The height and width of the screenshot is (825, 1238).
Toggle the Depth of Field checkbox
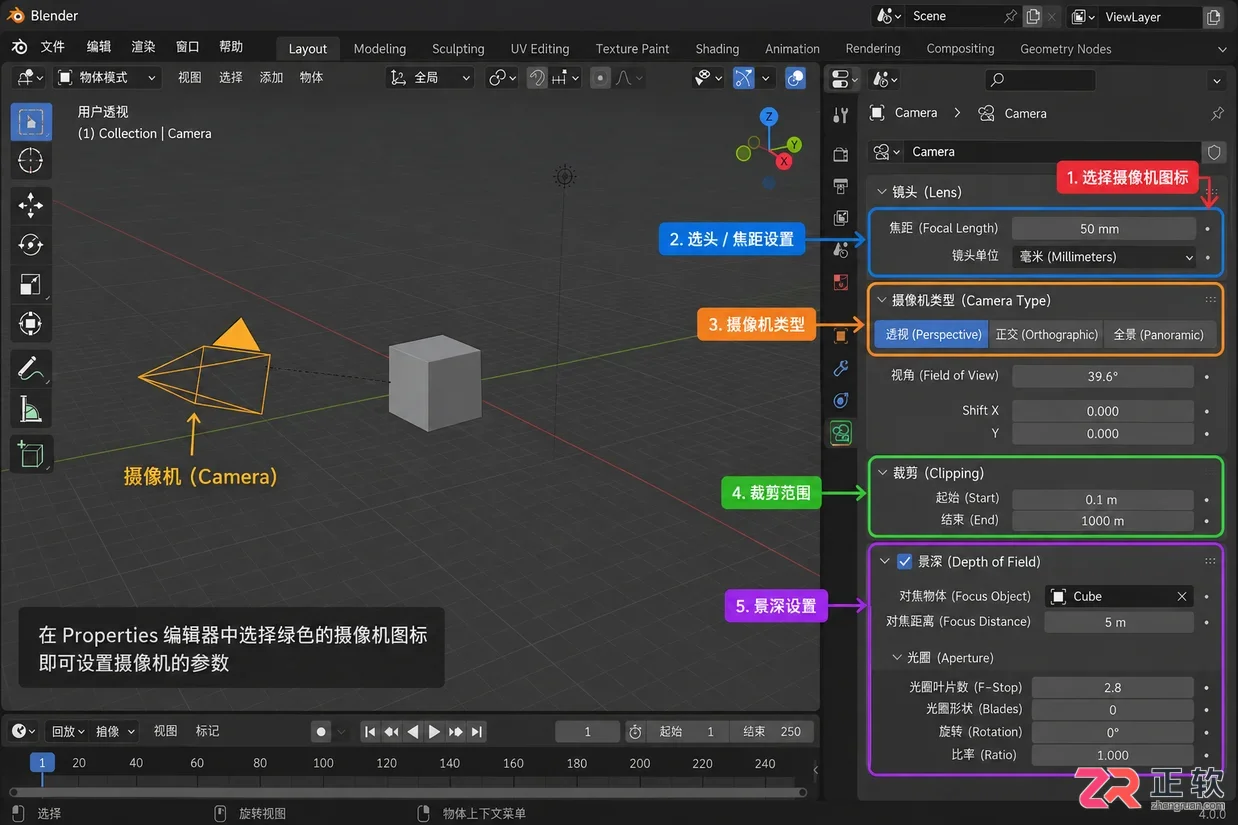pos(904,562)
